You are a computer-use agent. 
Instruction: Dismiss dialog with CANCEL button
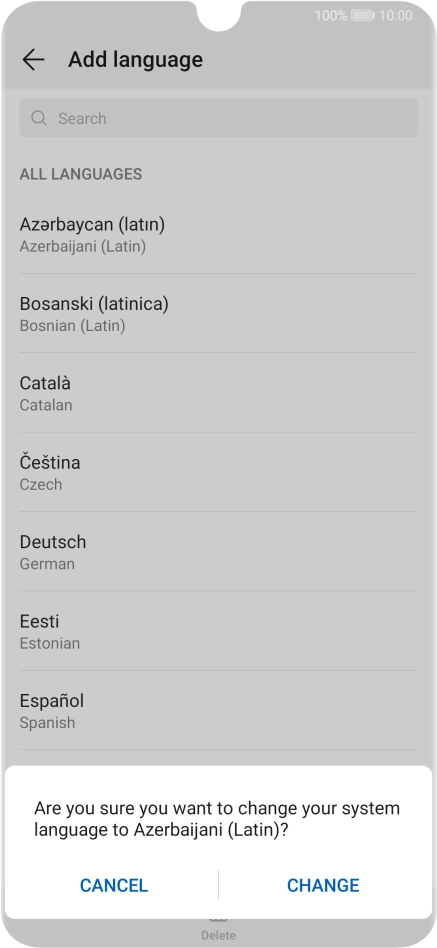pos(114,885)
